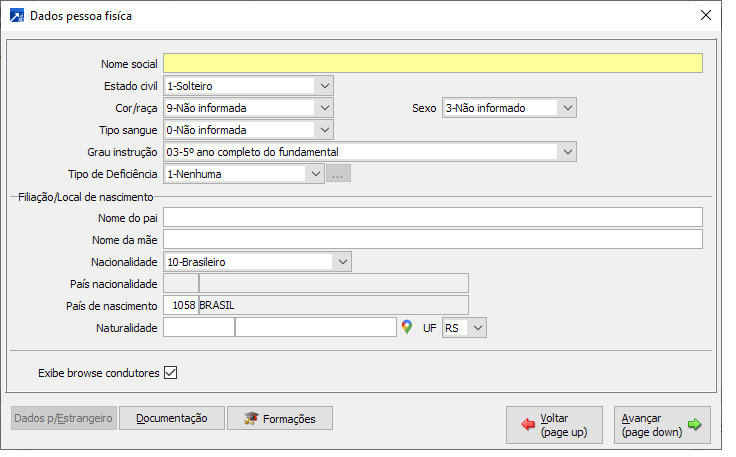Open the Tipo sangue dropdown
Image resolution: width=736 pixels, height=457 pixels.
tap(324, 130)
